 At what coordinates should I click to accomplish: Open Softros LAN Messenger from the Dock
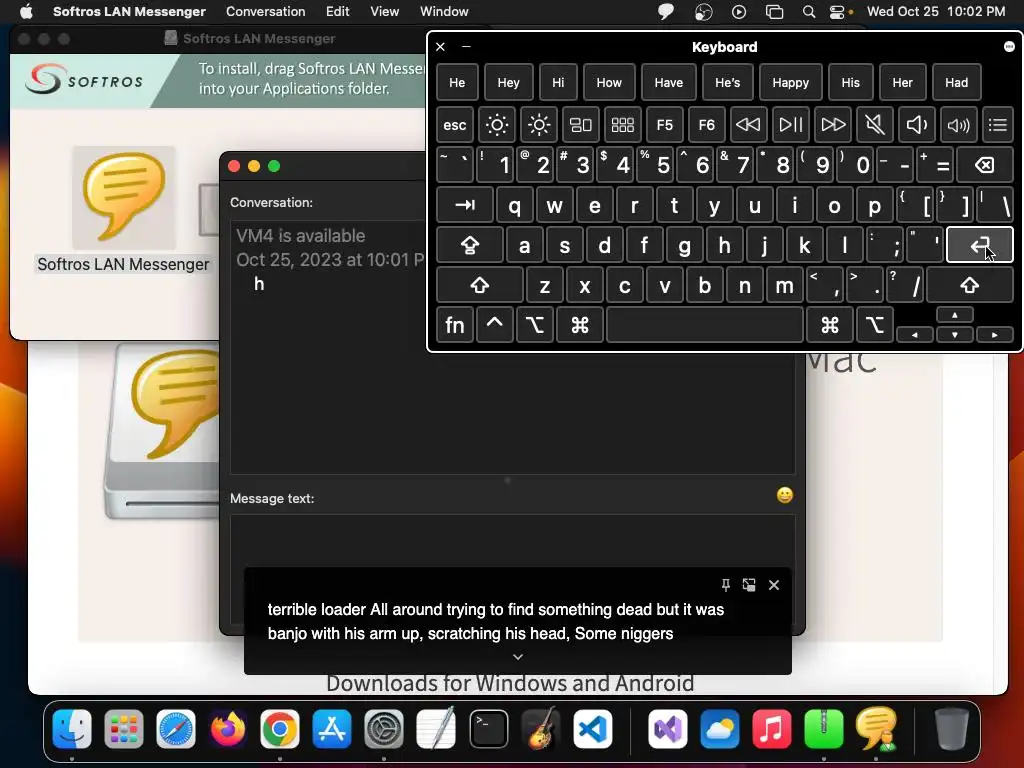point(876,729)
